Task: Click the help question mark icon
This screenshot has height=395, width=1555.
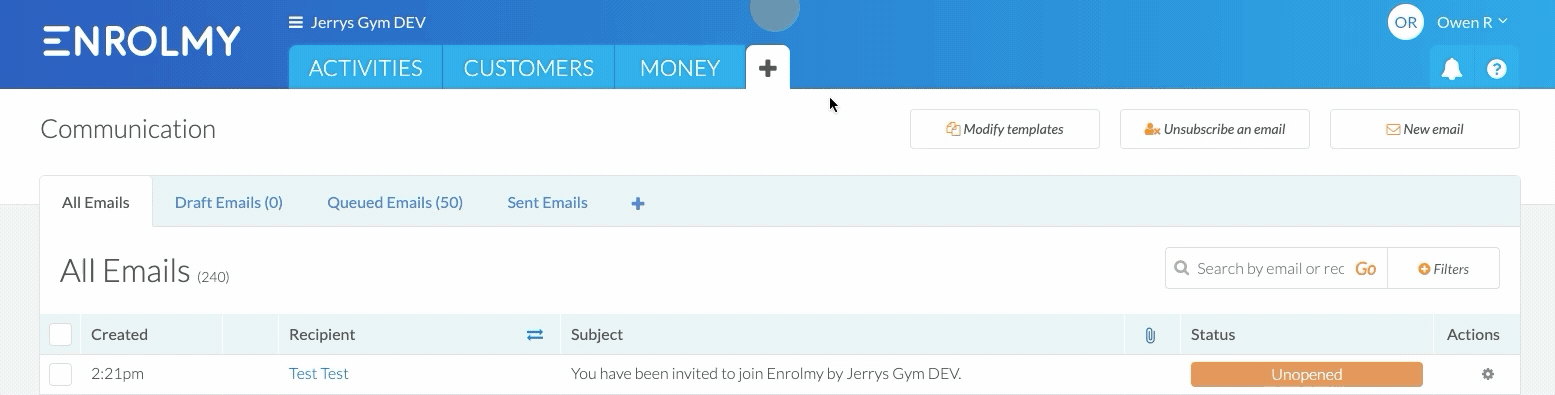Action: (1496, 69)
